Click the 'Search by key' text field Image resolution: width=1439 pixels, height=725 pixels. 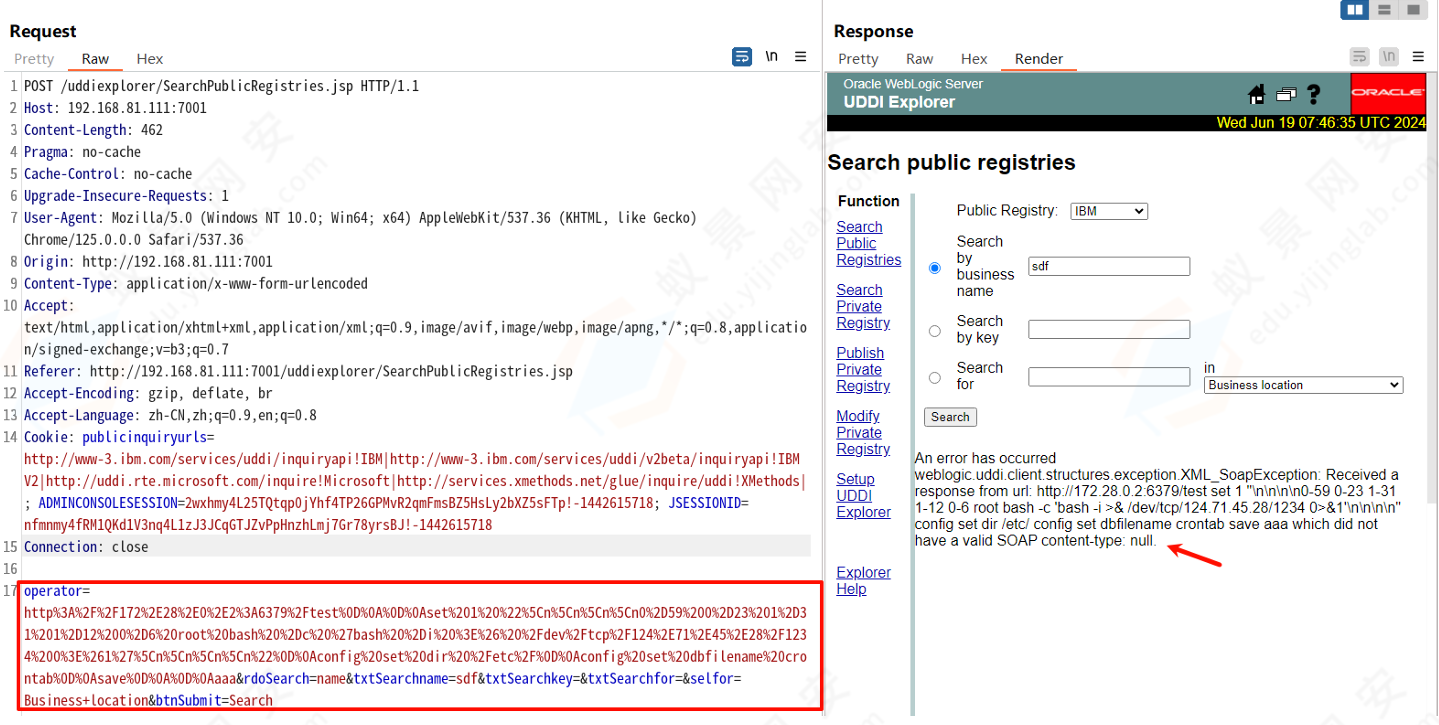click(x=1109, y=329)
